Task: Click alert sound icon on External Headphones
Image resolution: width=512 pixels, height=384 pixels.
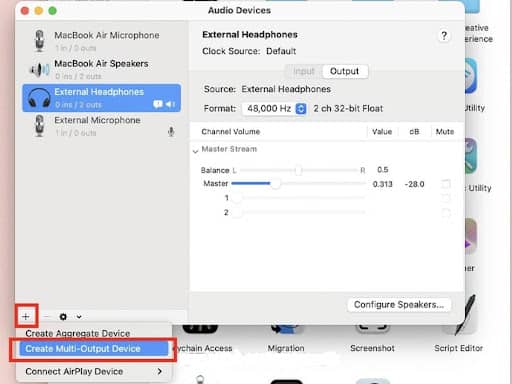Action: click(x=158, y=104)
